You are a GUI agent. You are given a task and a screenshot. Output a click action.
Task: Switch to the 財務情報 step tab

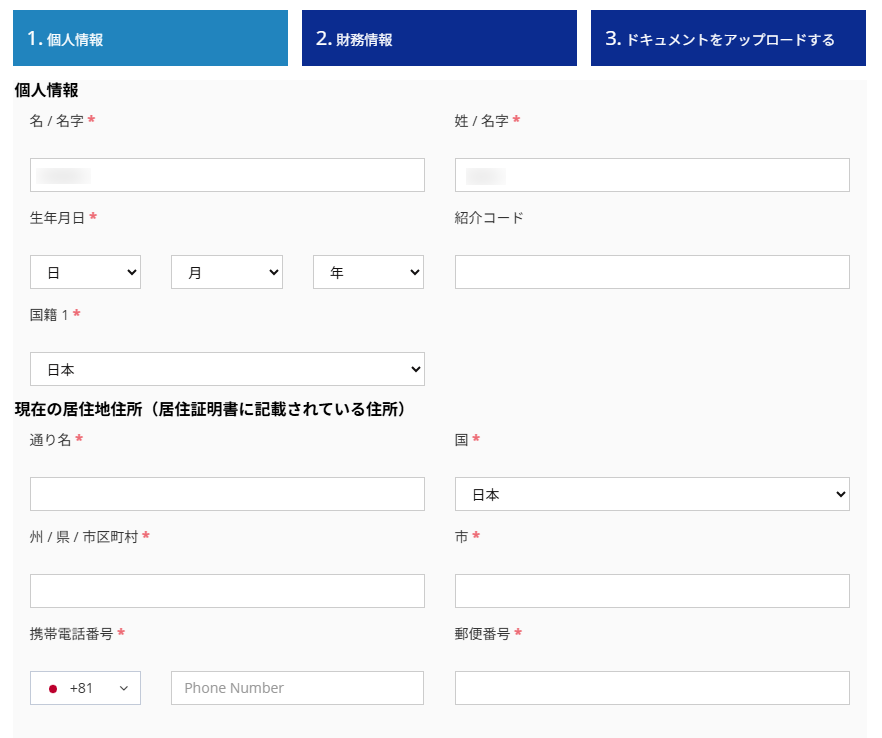(439, 39)
